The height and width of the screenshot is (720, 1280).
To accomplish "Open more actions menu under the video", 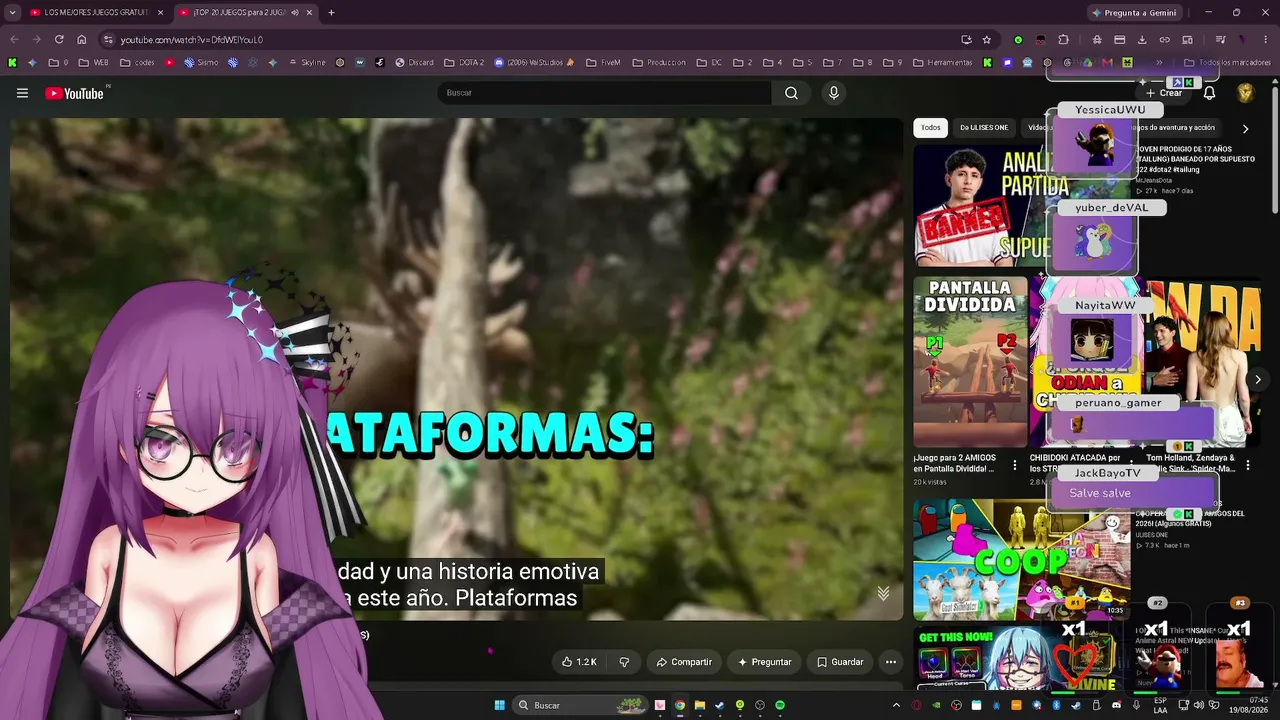I will pyautogui.click(x=891, y=662).
